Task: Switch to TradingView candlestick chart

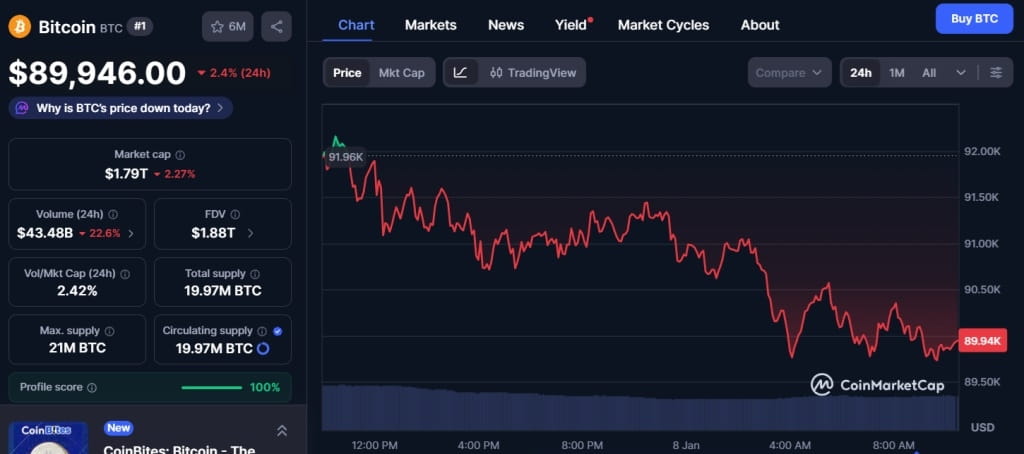Action: tap(533, 73)
